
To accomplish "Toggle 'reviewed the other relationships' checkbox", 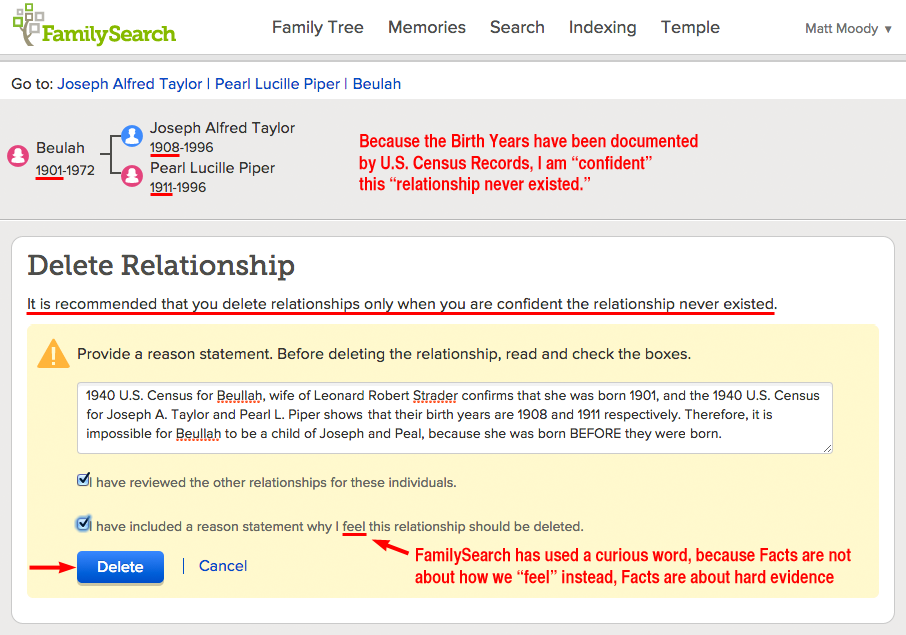I will [x=83, y=480].
